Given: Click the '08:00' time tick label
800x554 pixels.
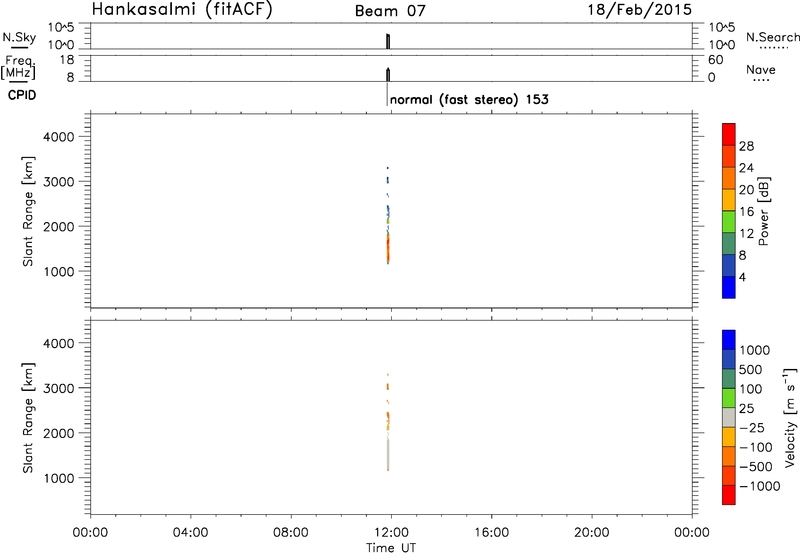Looking at the screenshot, I should pos(291,533).
